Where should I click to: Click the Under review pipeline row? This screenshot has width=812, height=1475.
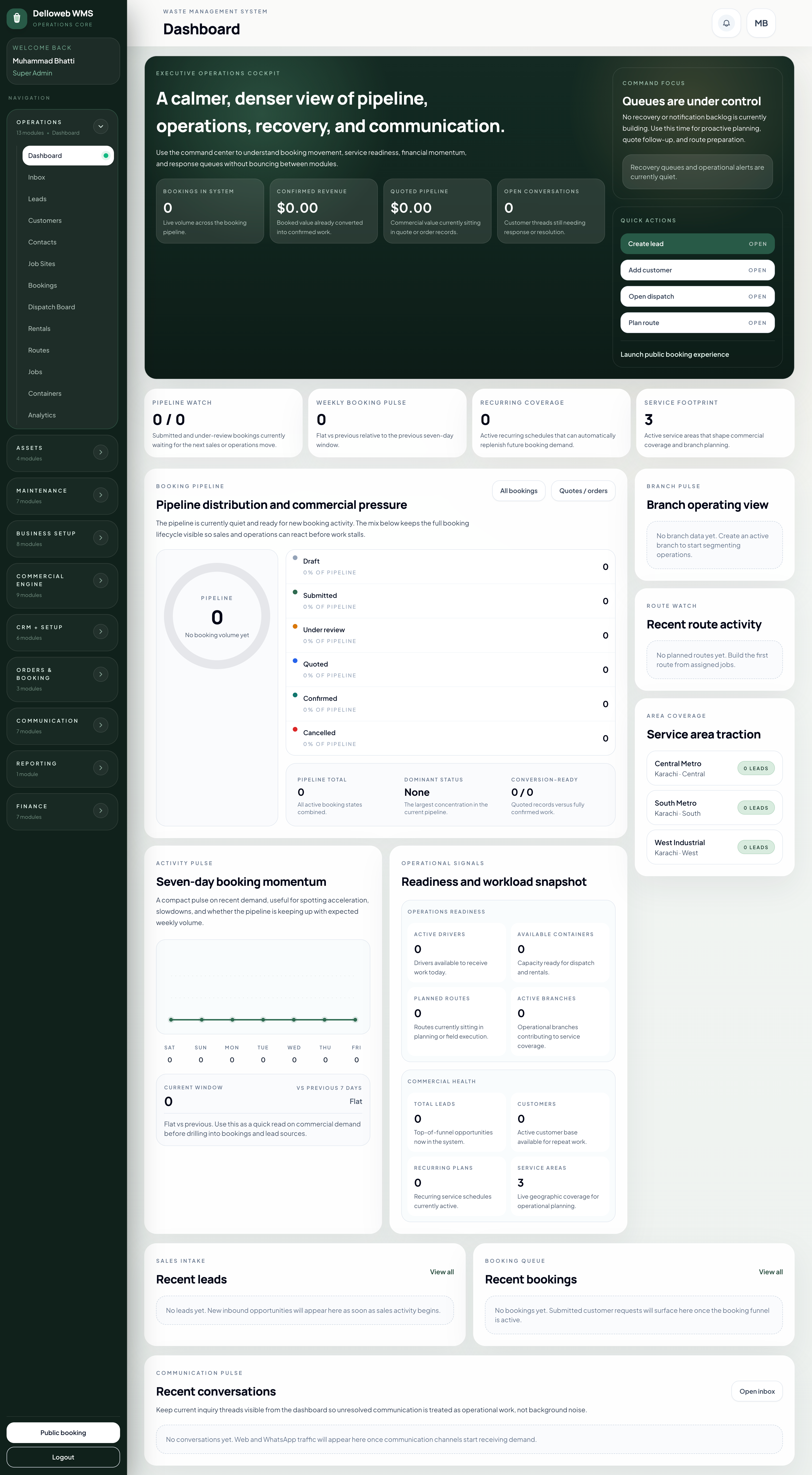(450, 636)
